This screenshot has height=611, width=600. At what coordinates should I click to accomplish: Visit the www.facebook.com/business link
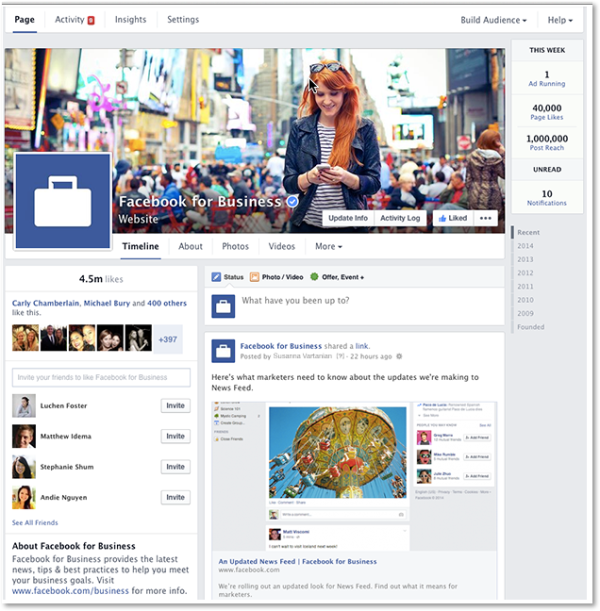click(70, 591)
